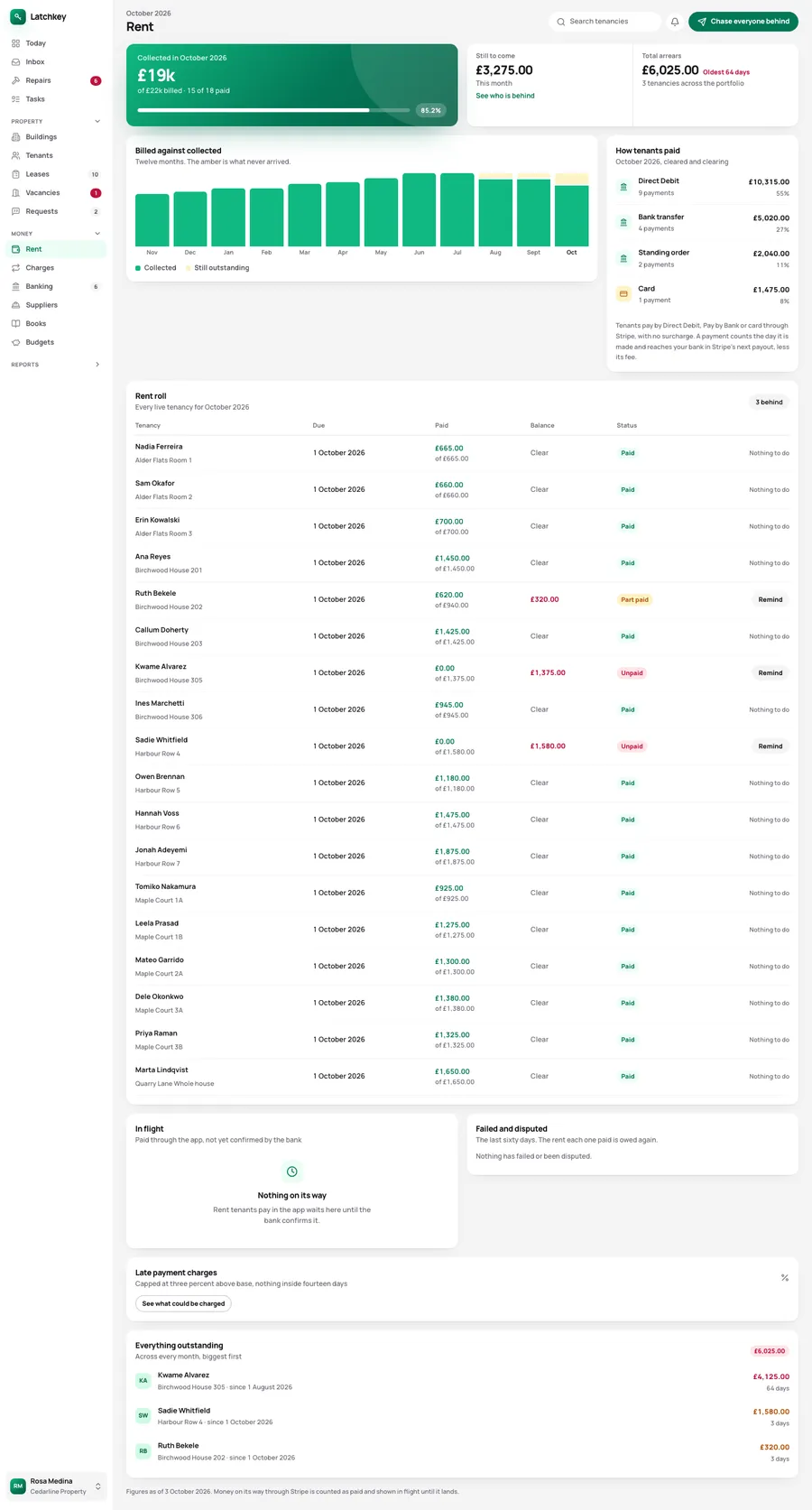Remind Sadie Whitfield about rent

tap(770, 746)
